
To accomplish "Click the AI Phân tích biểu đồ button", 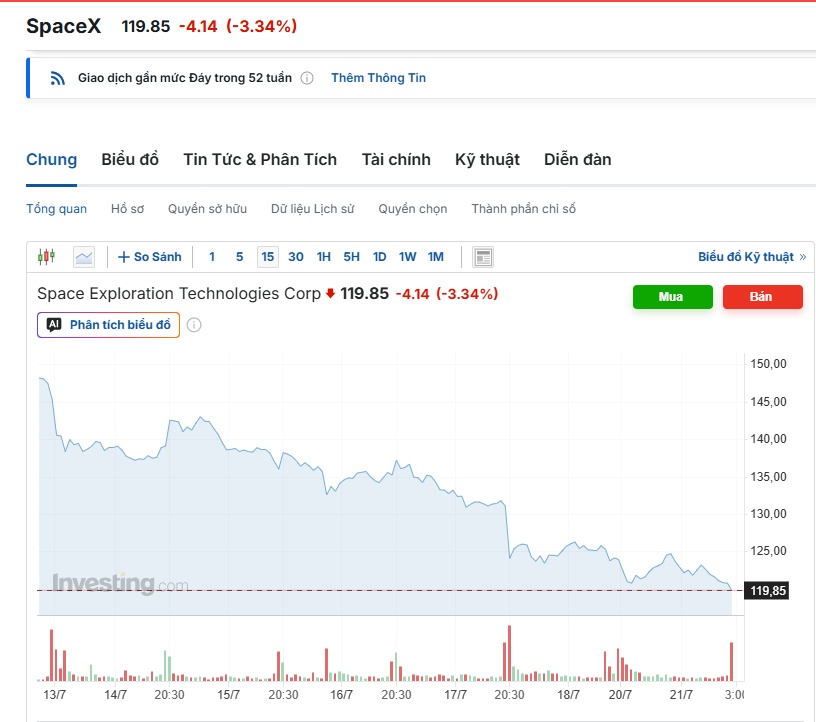I will coord(108,325).
